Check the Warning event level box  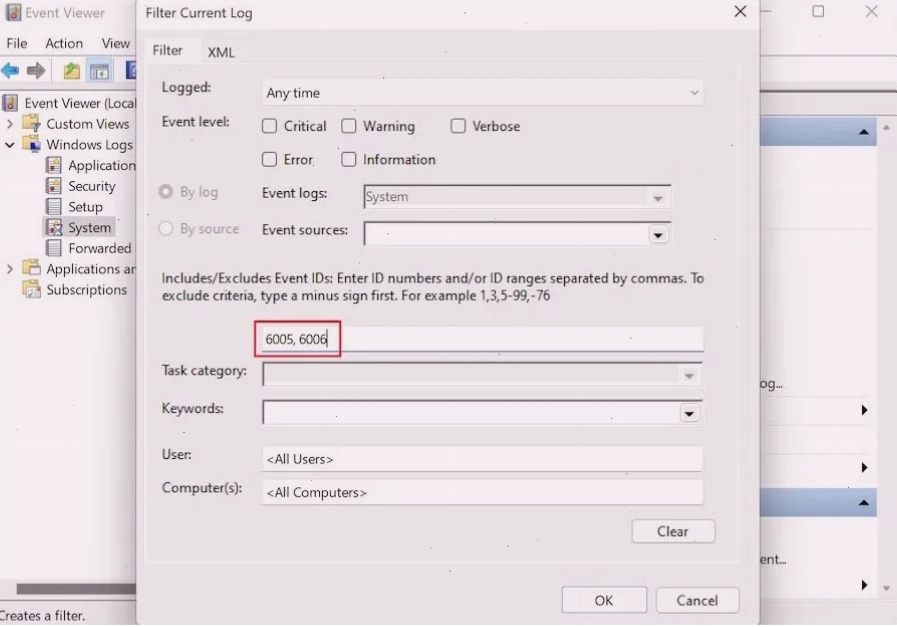[x=348, y=126]
